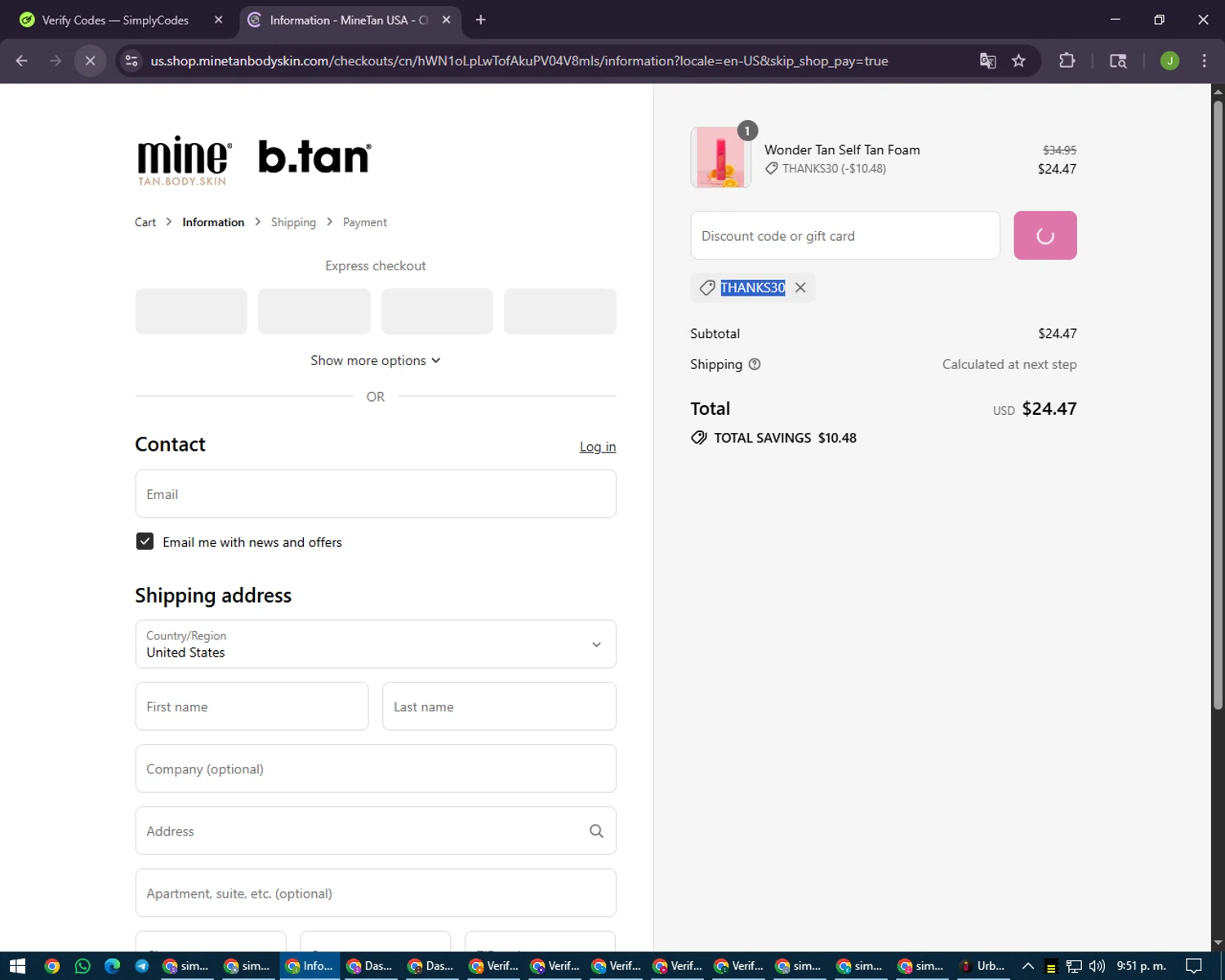Open the Extensions puzzle icon

pos(1067,60)
